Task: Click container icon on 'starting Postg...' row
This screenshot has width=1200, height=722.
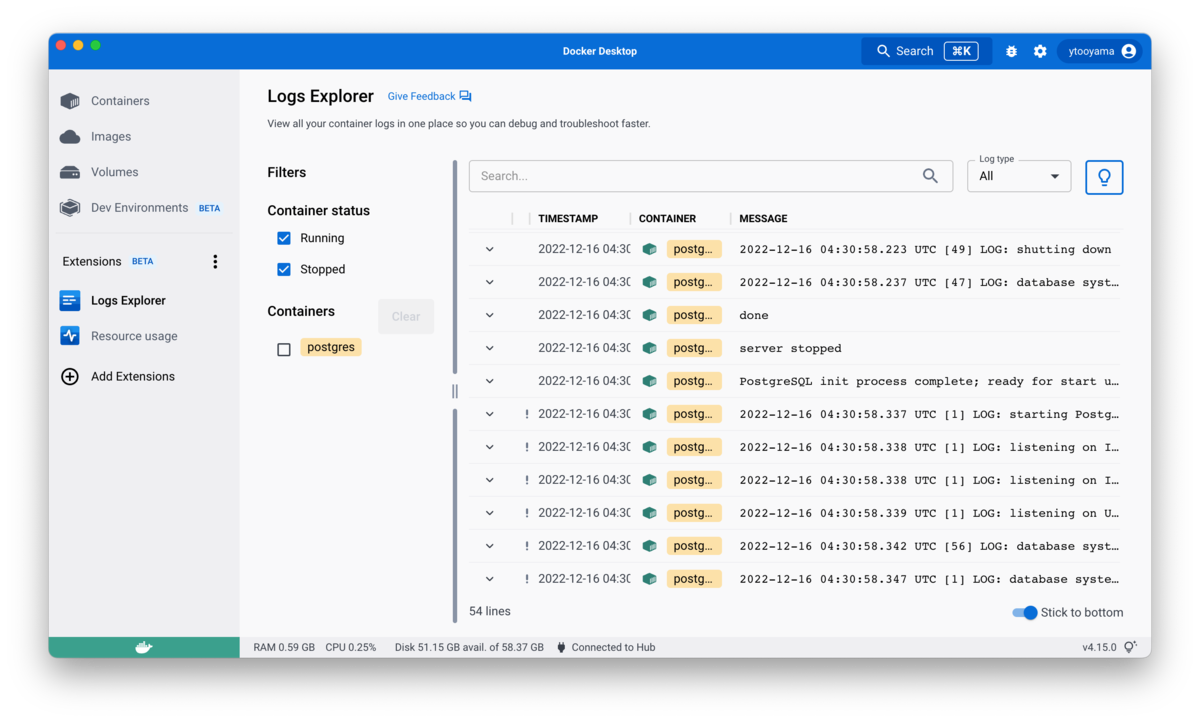Action: coord(649,414)
